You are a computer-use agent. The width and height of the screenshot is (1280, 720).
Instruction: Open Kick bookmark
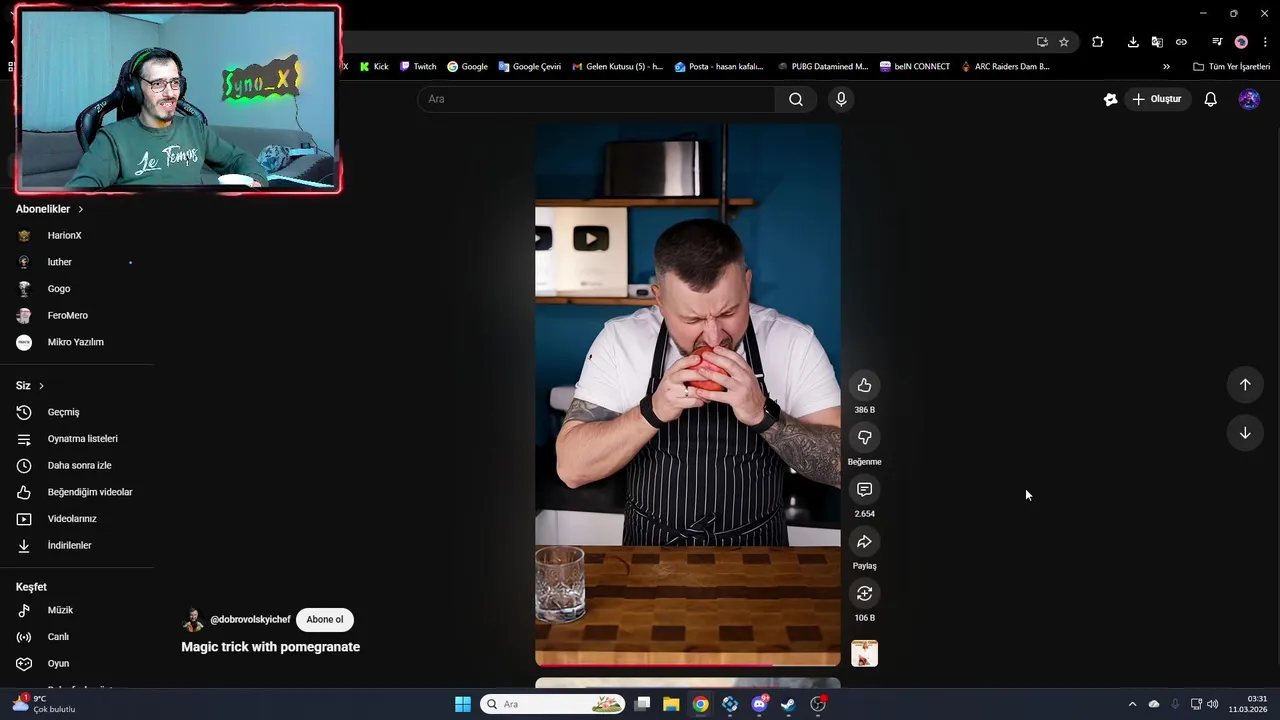click(374, 67)
